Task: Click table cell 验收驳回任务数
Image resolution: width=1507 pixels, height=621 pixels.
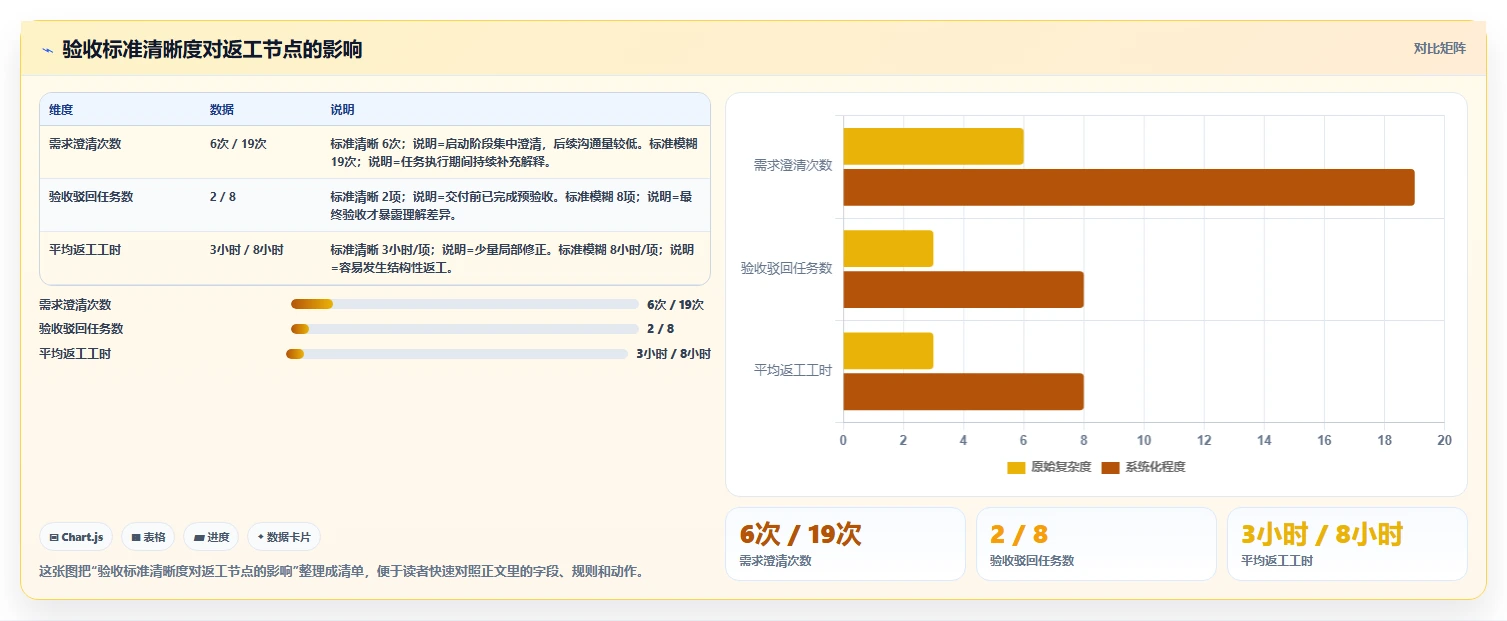Action: tap(91, 196)
